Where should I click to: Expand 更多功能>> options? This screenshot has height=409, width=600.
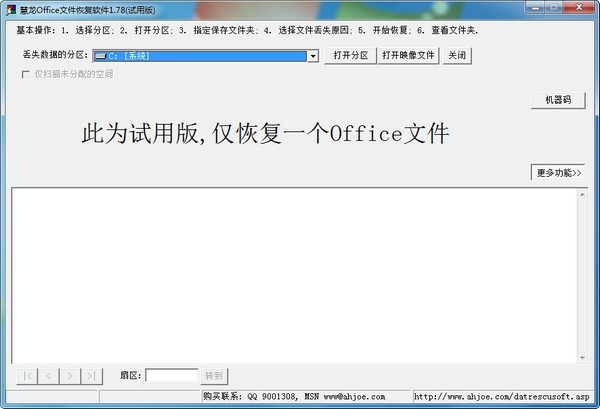coord(558,173)
